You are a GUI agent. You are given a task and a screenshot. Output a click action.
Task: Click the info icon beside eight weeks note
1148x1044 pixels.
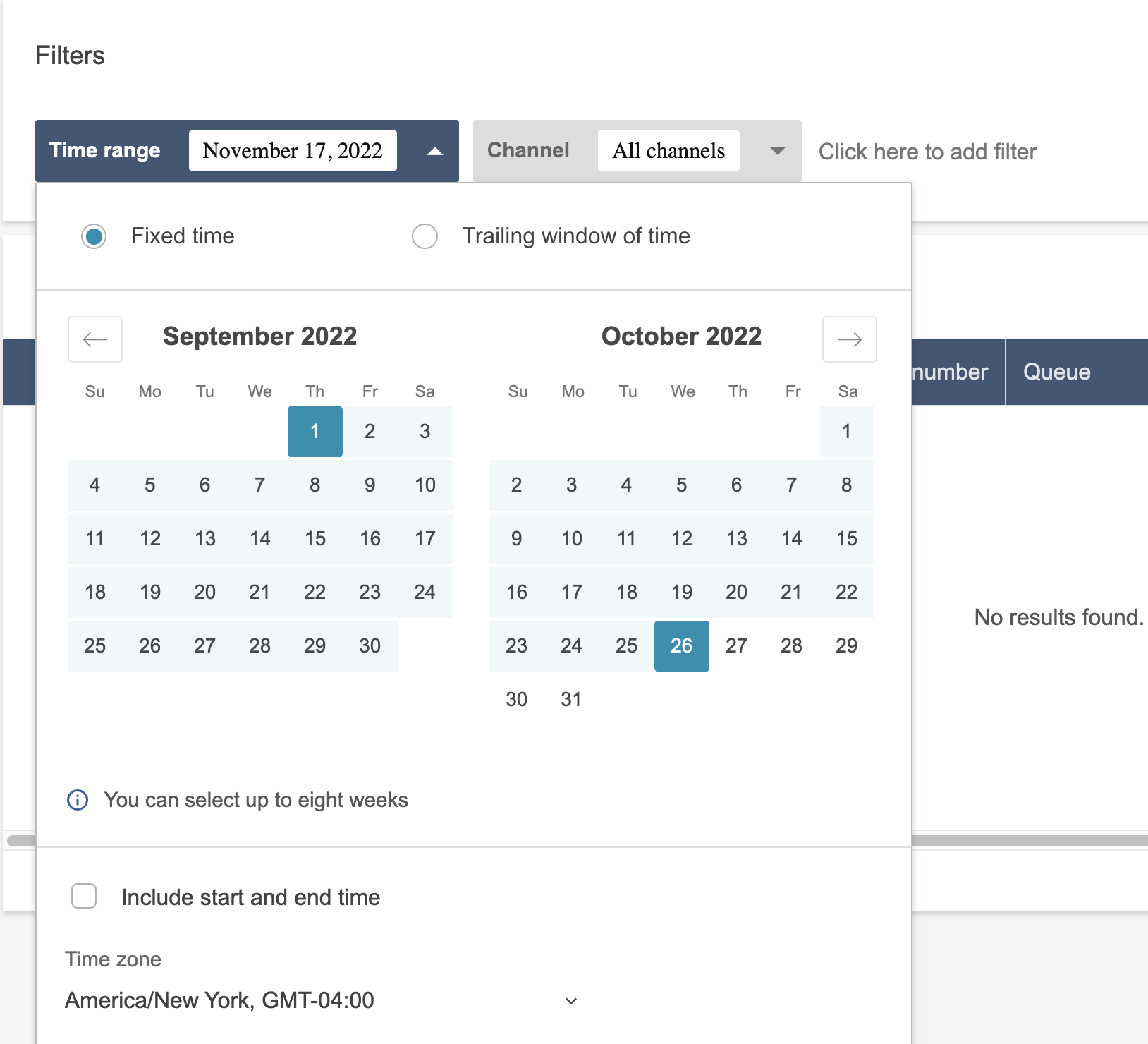[x=78, y=800]
